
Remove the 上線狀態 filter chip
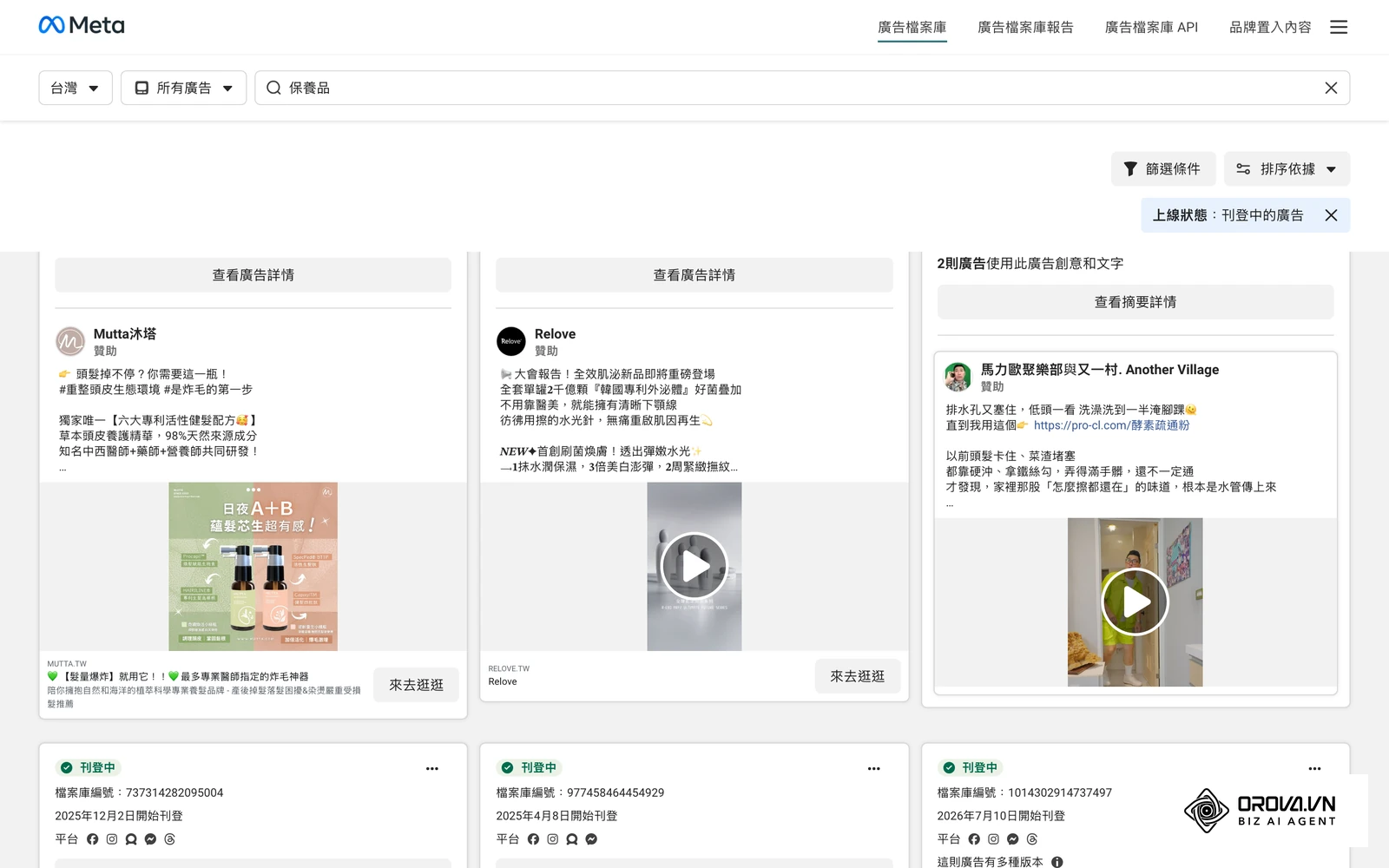coord(1331,215)
